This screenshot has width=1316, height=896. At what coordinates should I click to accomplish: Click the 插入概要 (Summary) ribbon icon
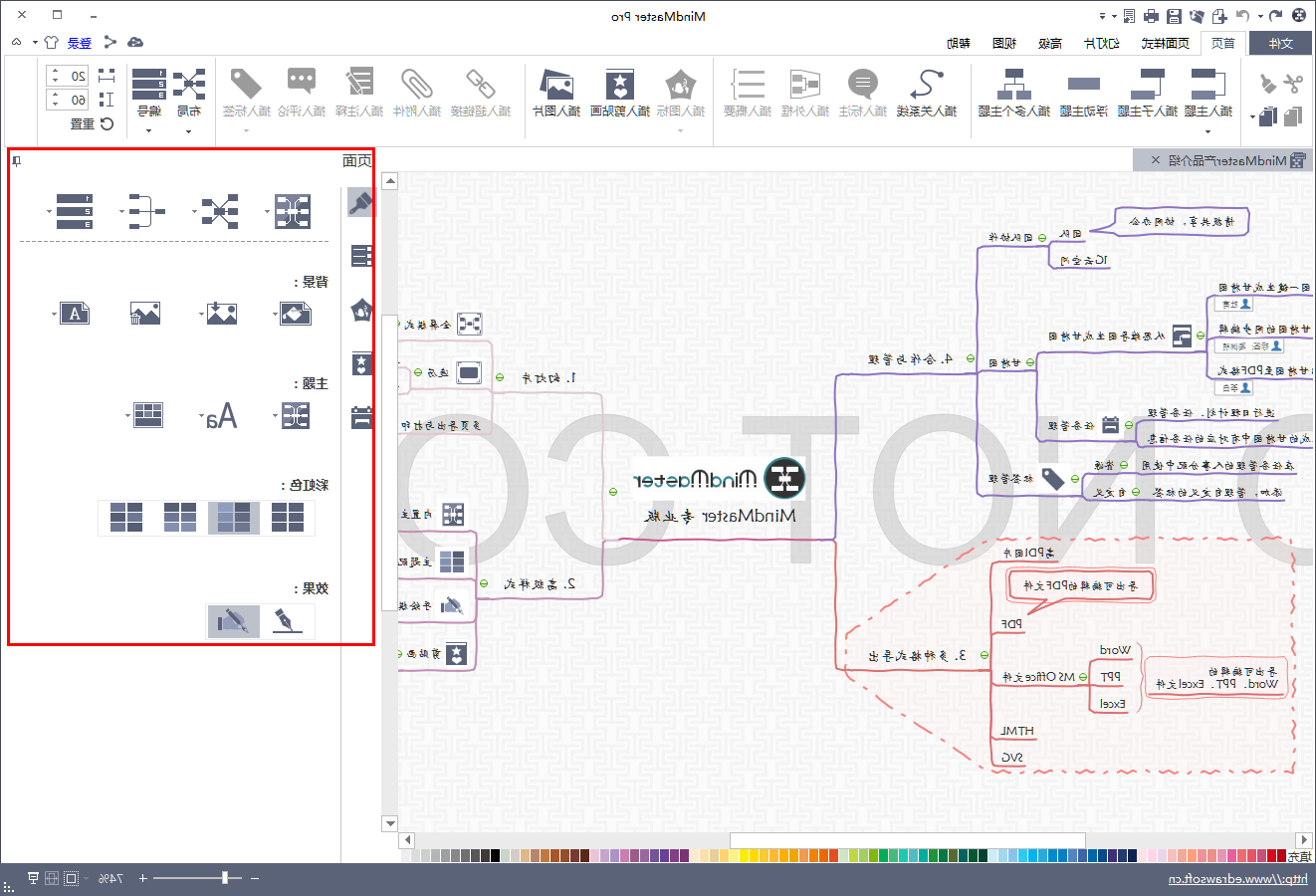[748, 86]
